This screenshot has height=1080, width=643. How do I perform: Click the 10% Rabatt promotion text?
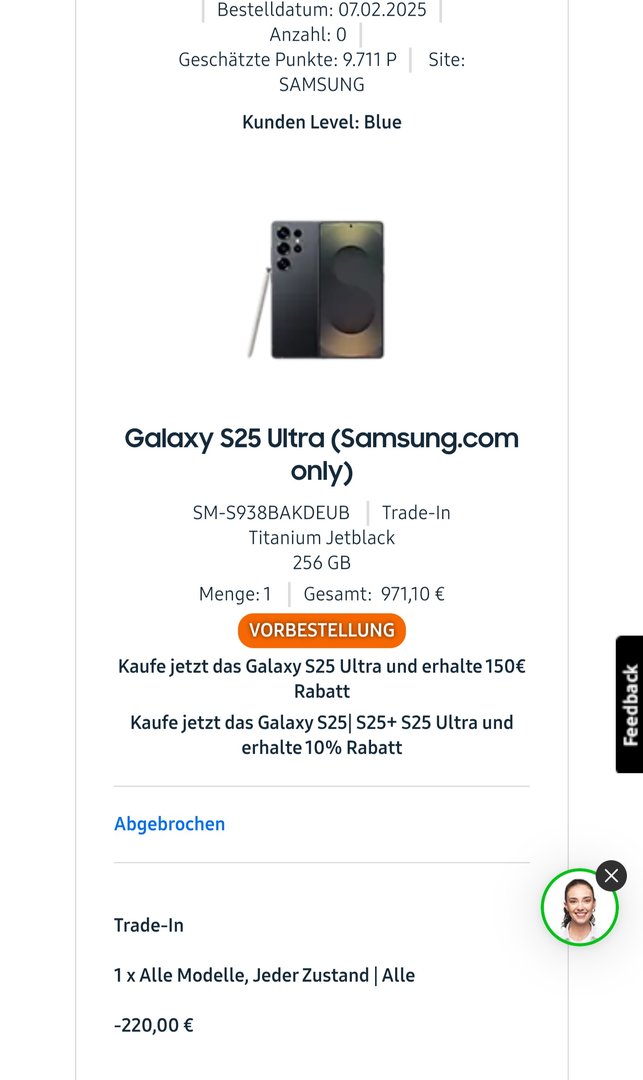click(322, 735)
